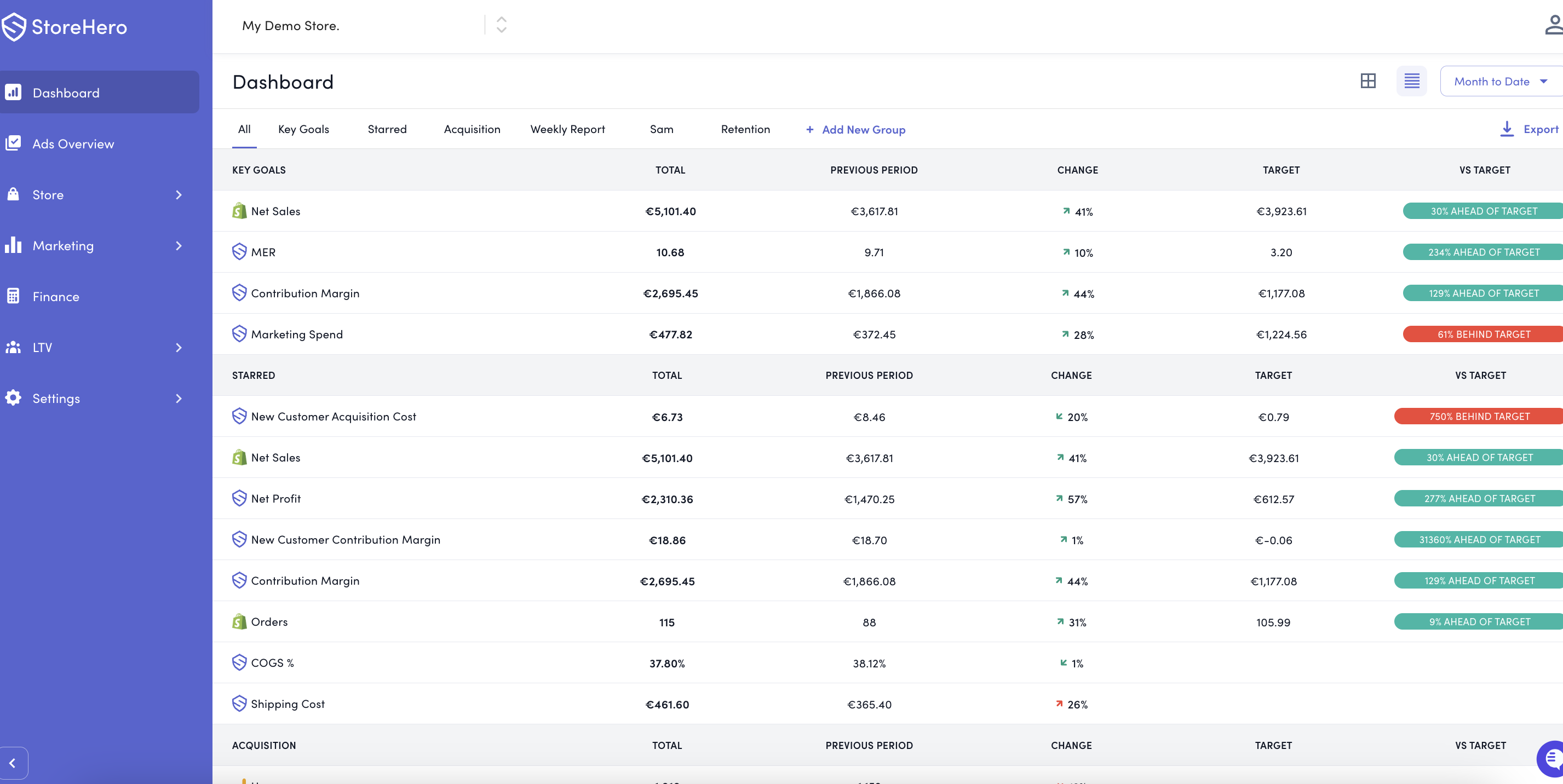The width and height of the screenshot is (1563, 784).
Task: Click the Export download icon
Action: tap(1507, 129)
